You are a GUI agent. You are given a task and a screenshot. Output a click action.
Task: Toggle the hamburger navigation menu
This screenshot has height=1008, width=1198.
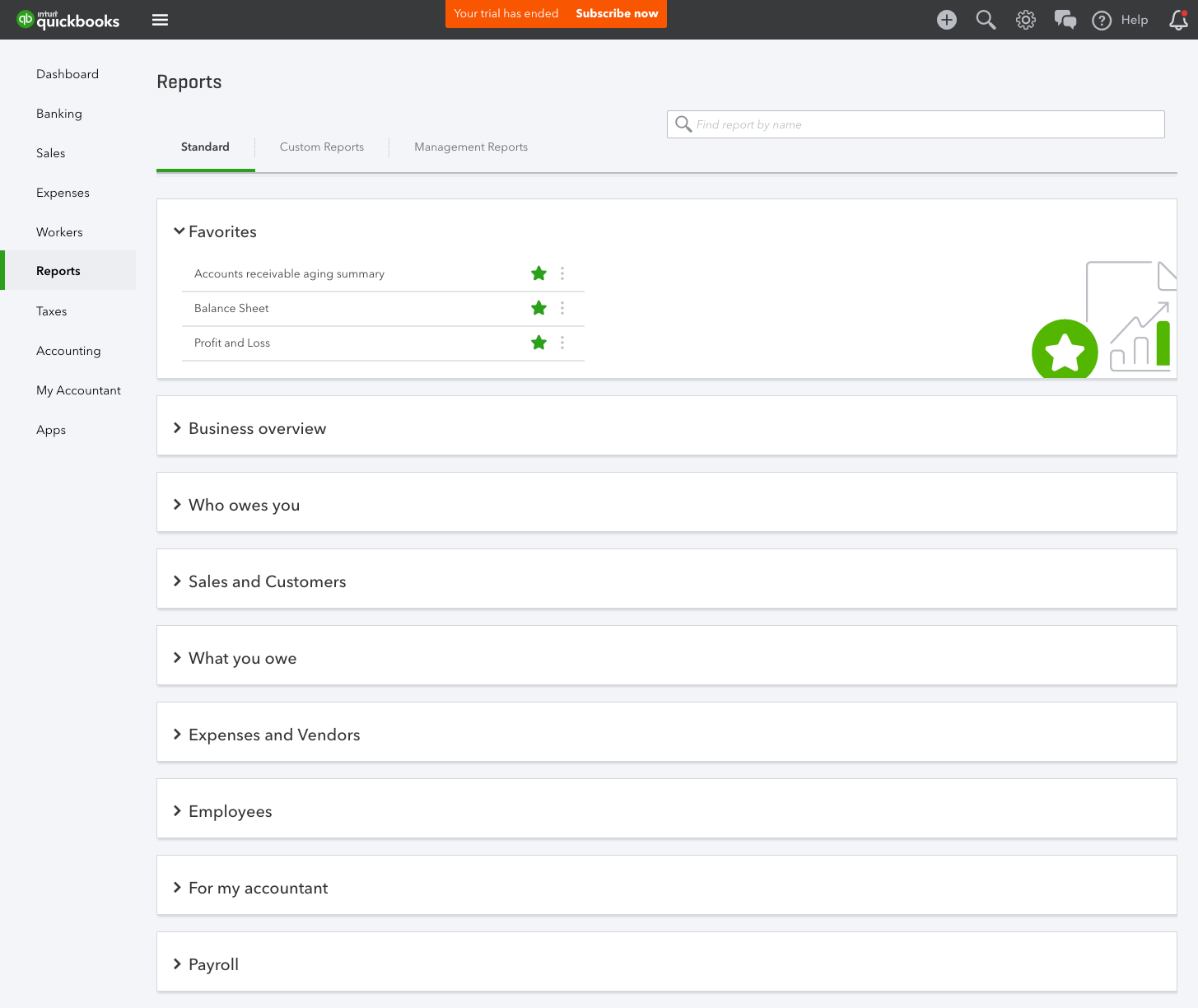[x=161, y=20]
